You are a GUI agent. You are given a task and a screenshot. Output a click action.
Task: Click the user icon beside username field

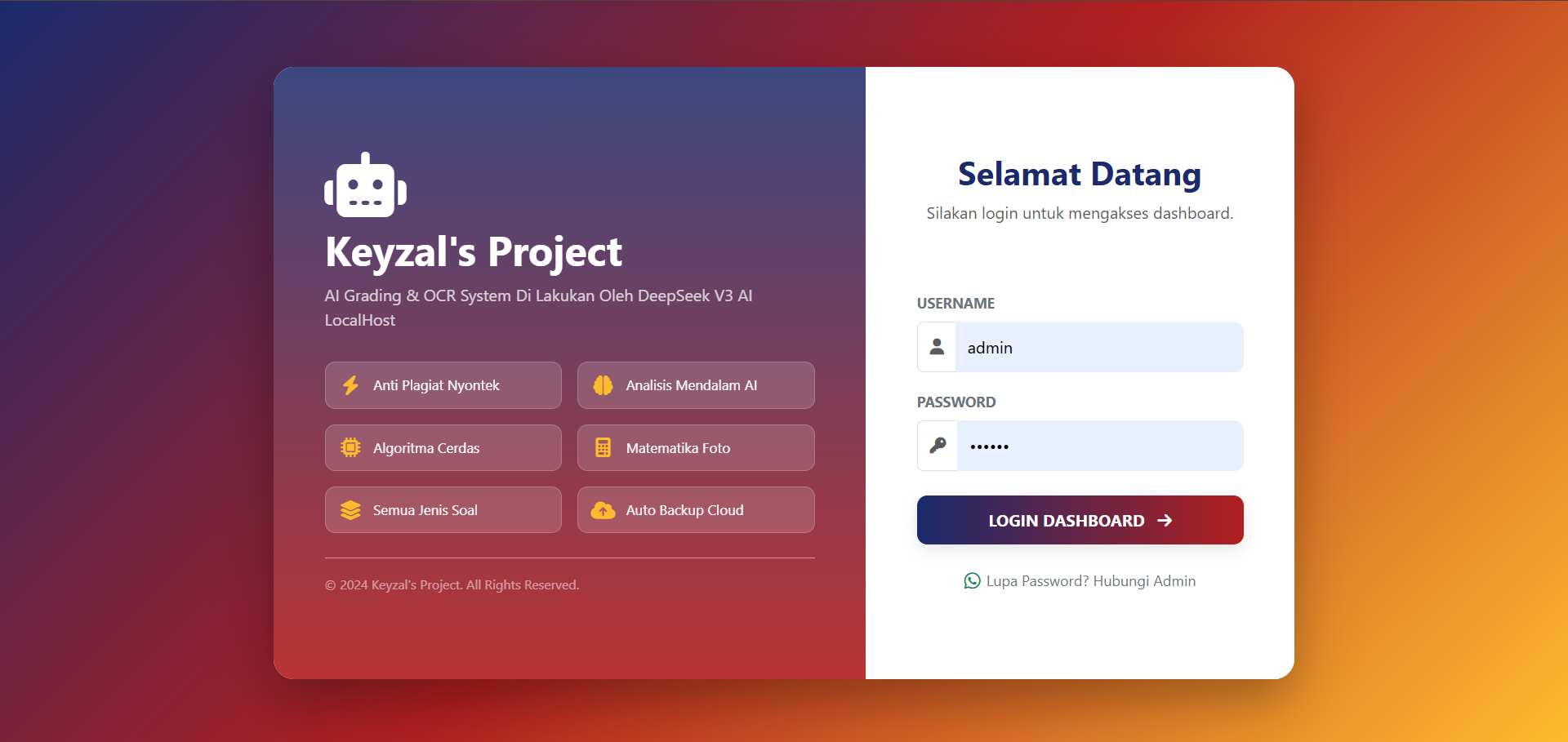pyautogui.click(x=937, y=347)
